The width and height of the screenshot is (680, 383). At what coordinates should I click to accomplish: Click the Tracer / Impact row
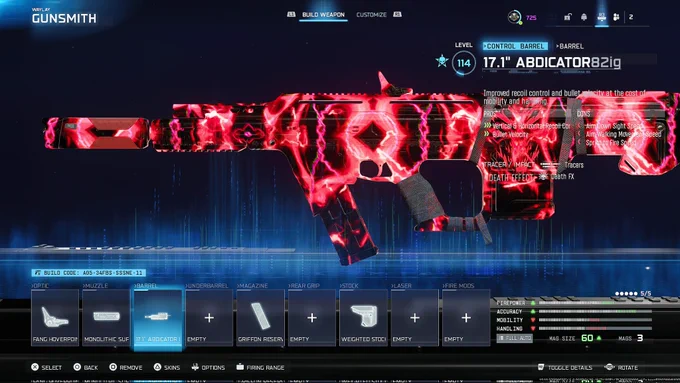533,165
